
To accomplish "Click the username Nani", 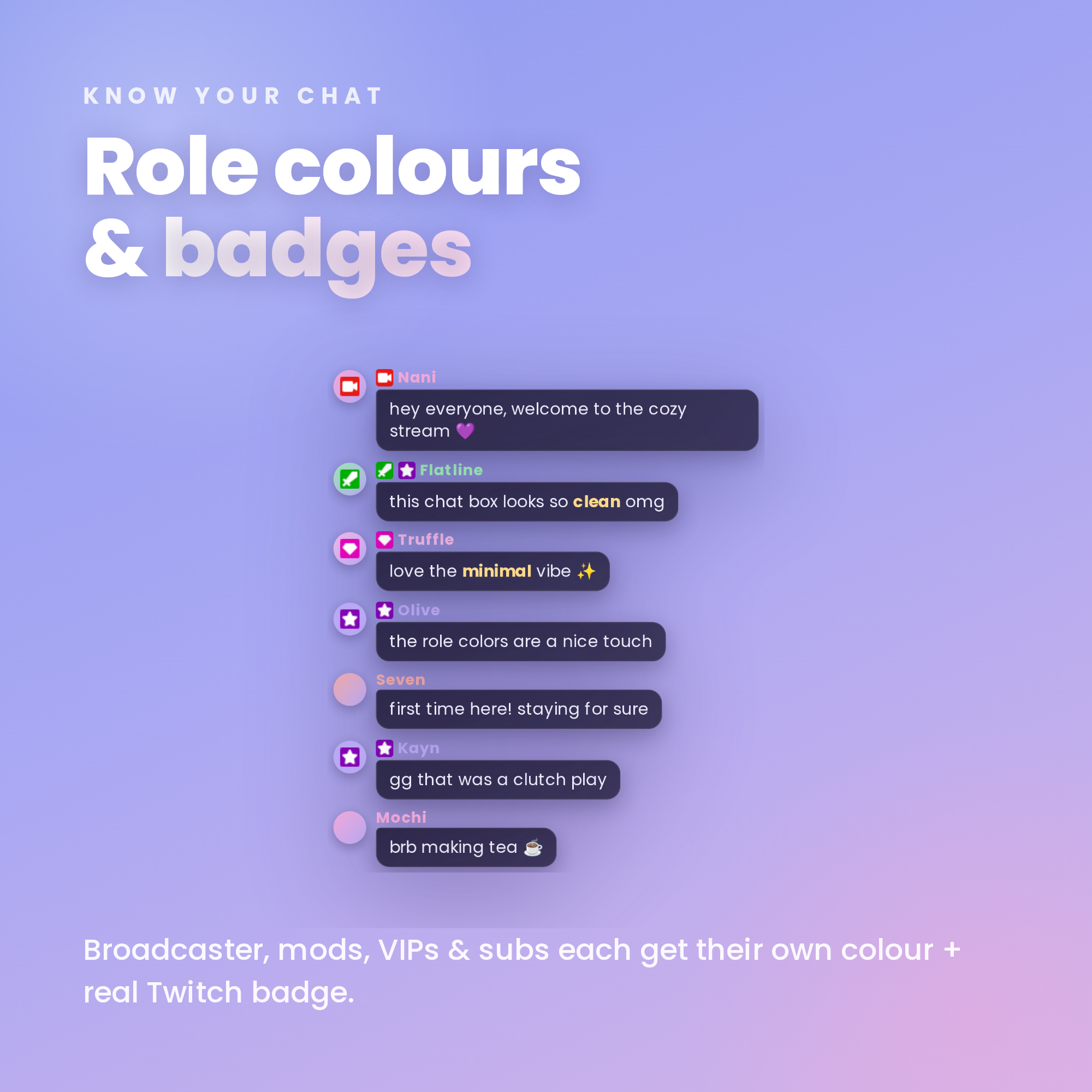I will pyautogui.click(x=417, y=378).
